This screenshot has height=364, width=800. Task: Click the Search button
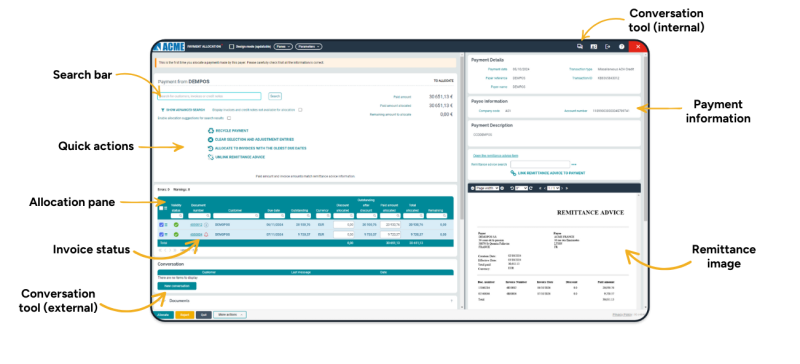[274, 96]
